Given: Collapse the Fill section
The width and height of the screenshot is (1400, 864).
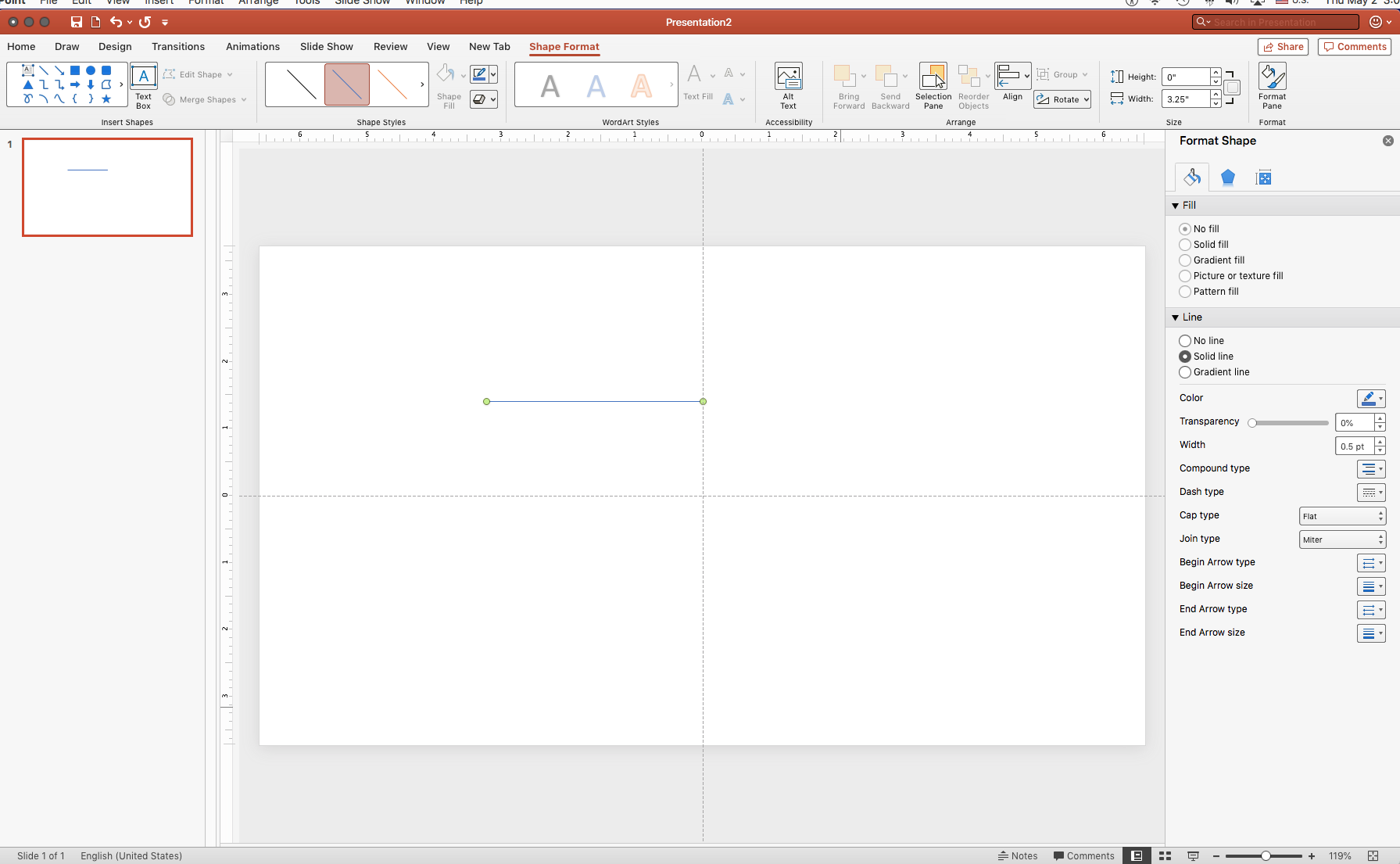Looking at the screenshot, I should (x=1175, y=206).
